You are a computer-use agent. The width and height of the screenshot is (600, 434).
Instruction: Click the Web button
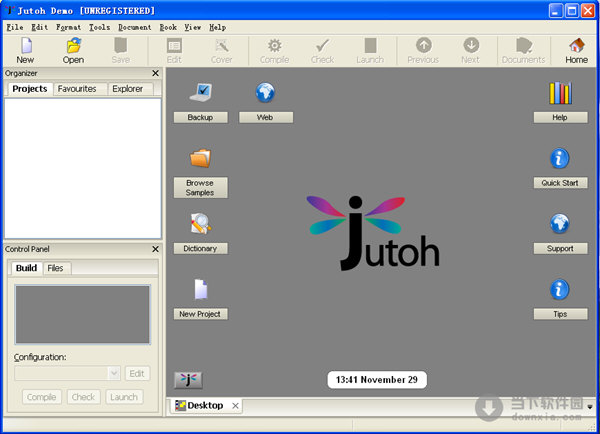[x=266, y=117]
